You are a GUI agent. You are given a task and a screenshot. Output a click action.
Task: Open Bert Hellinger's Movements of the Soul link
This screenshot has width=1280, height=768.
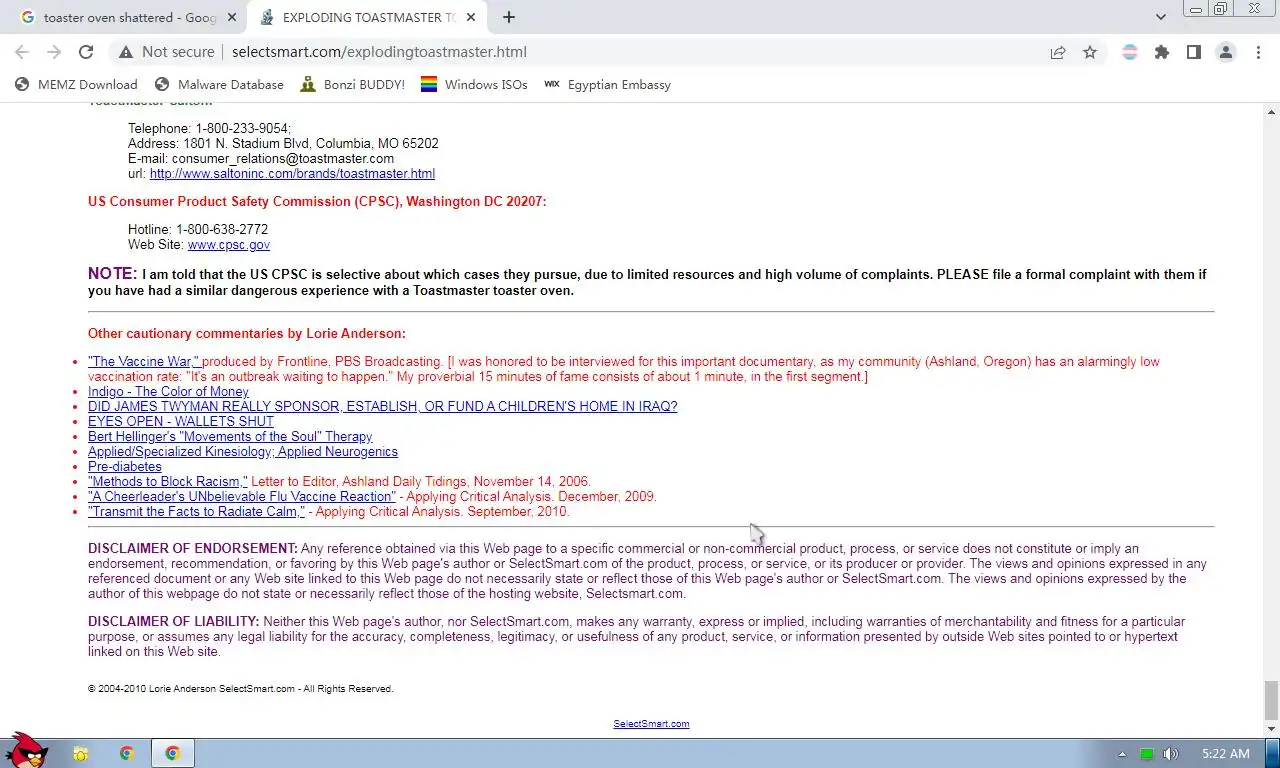click(230, 437)
